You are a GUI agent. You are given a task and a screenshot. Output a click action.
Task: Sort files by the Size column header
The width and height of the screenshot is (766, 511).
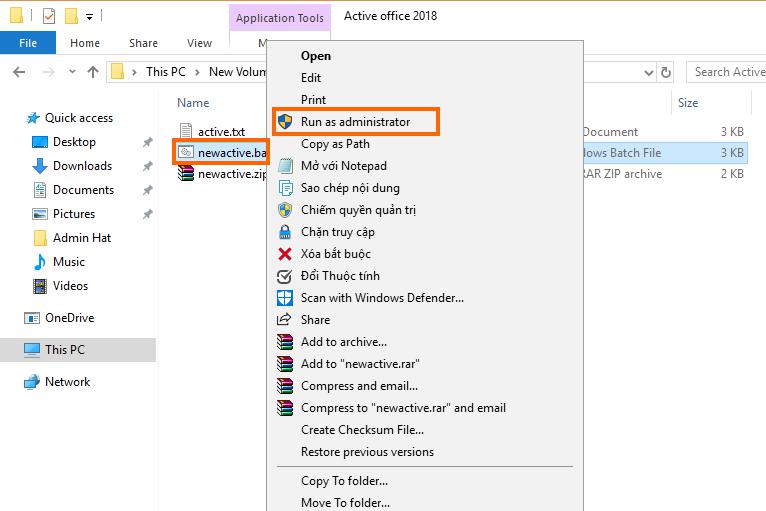coord(688,103)
